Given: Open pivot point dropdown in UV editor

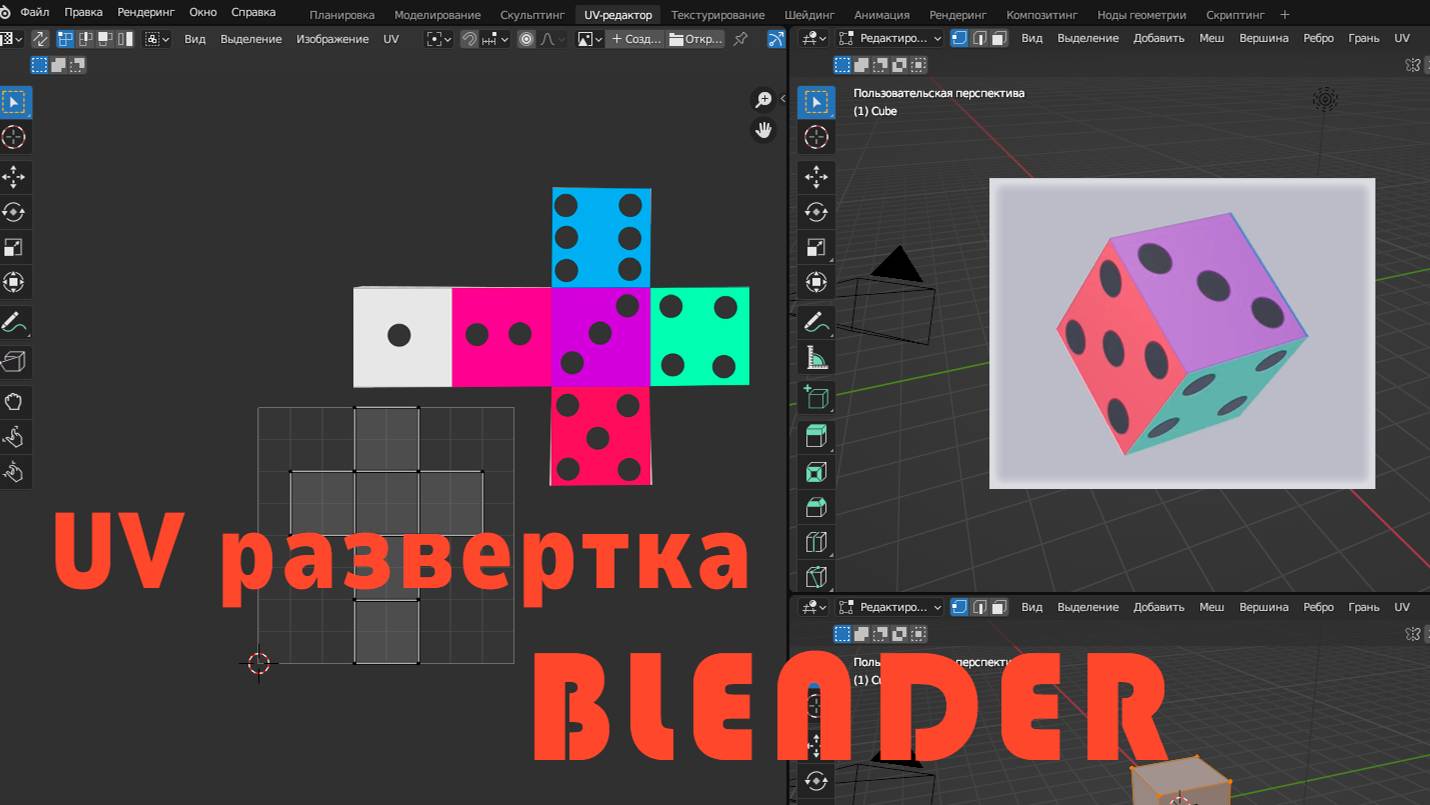Looking at the screenshot, I should click(439, 39).
